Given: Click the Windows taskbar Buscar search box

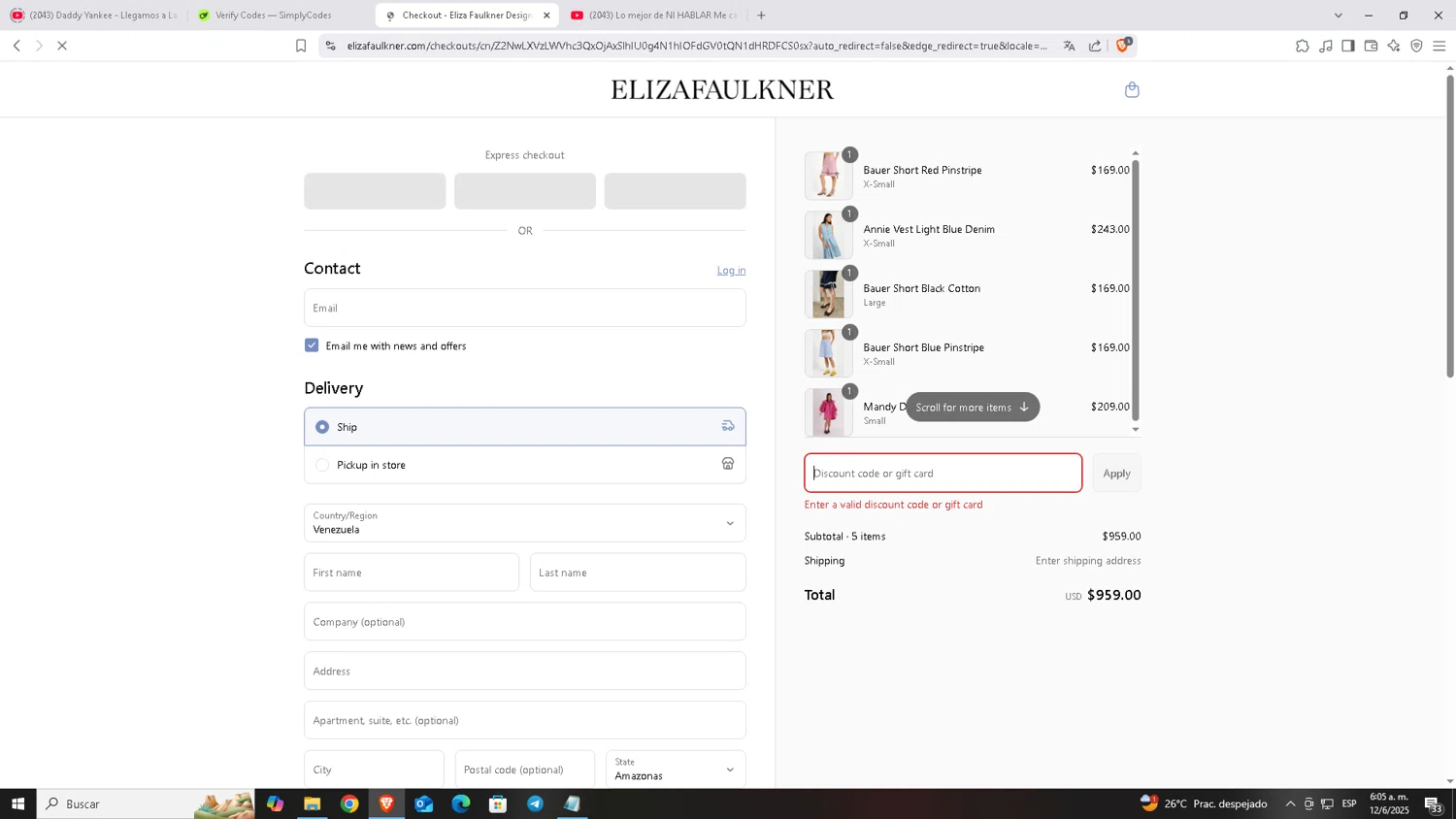Looking at the screenshot, I should 146,803.
